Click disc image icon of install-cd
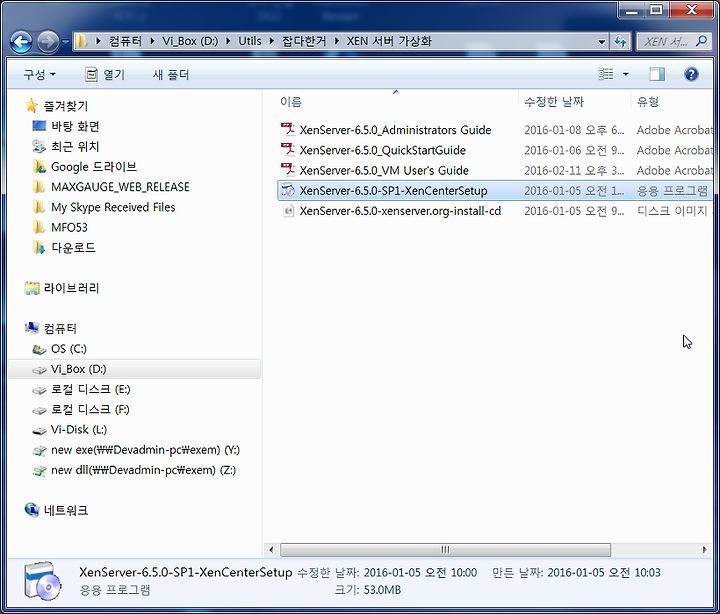Viewport: 720px width, 614px height. pos(288,211)
